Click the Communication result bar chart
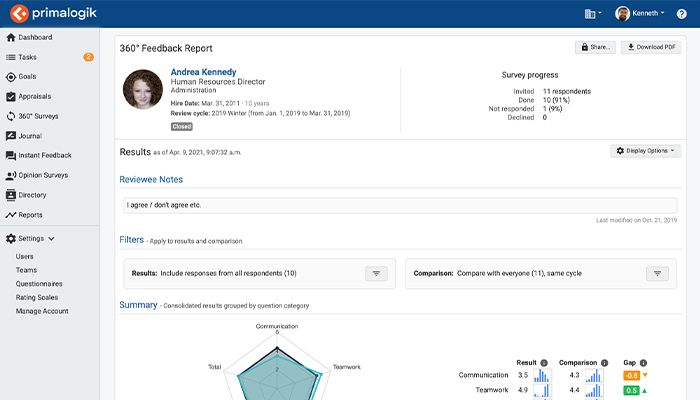The width and height of the screenshot is (700, 400). coord(542,375)
